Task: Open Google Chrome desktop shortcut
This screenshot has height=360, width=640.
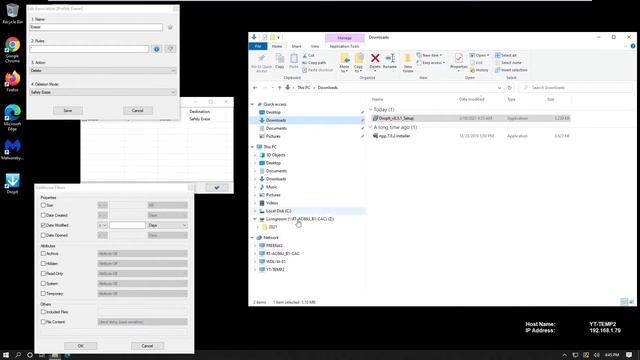Action: pyautogui.click(x=12, y=50)
